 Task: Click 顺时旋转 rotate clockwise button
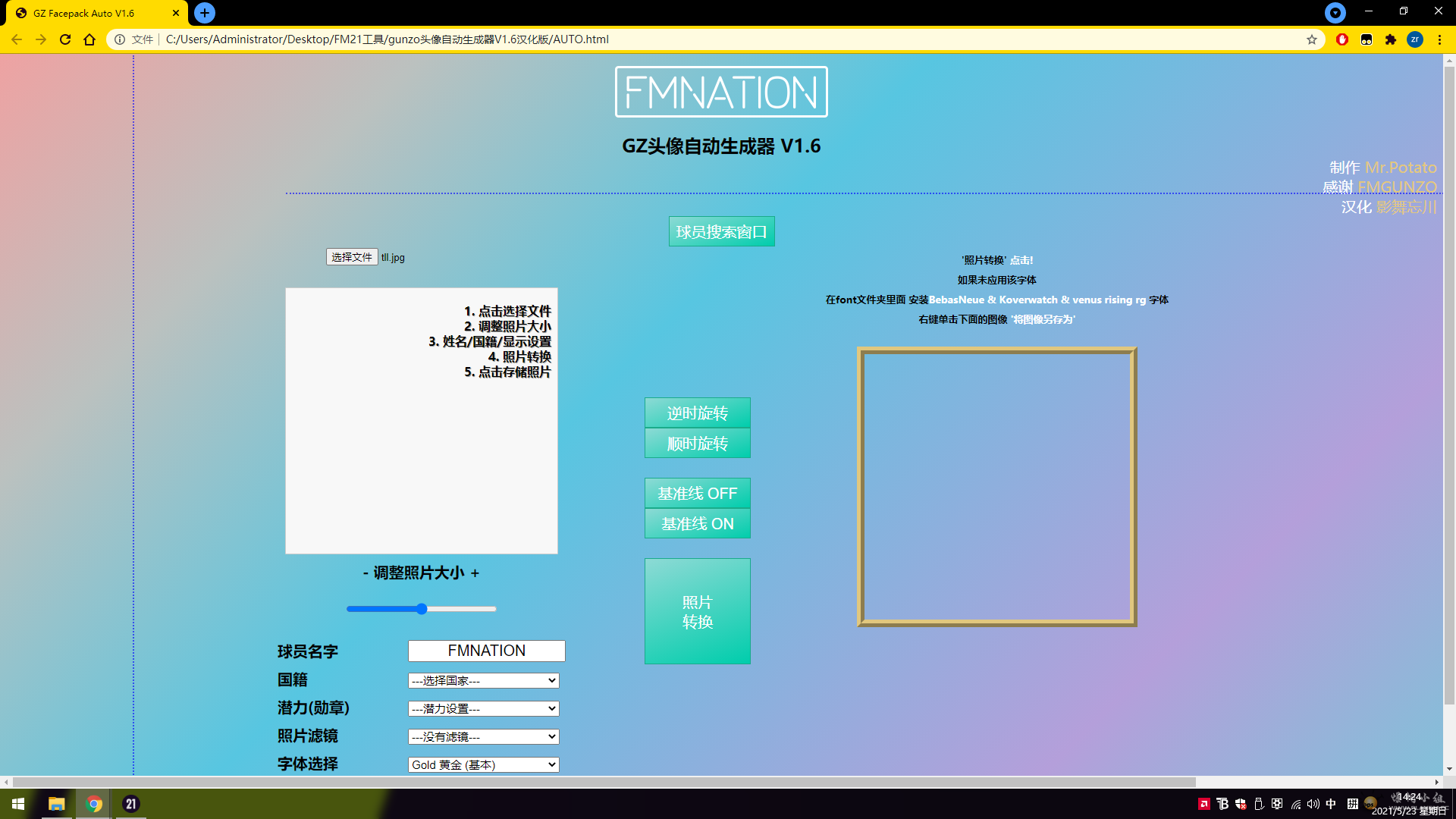point(697,443)
